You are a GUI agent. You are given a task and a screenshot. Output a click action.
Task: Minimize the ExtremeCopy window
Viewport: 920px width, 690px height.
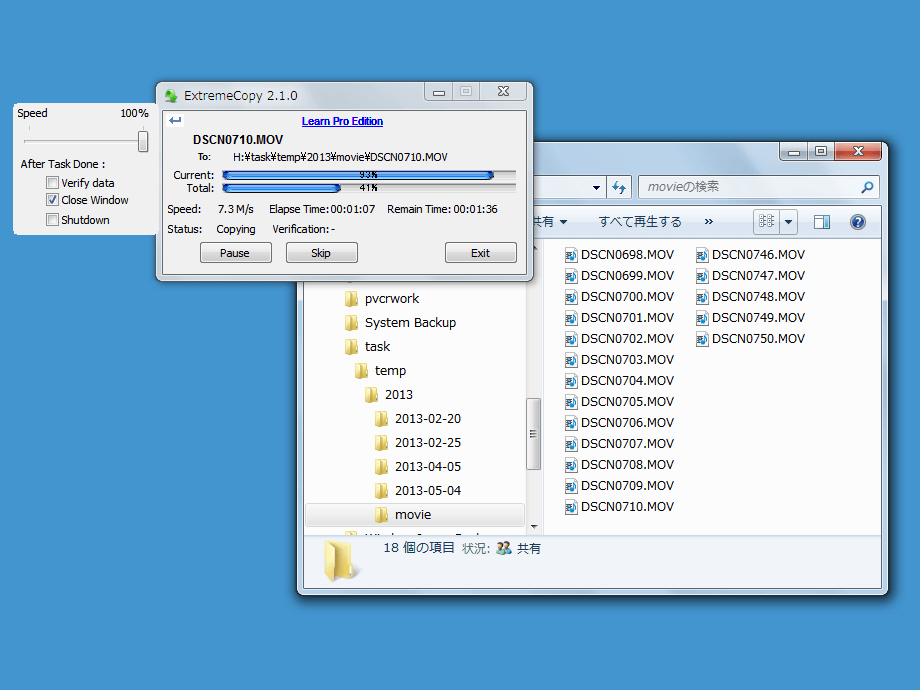click(439, 92)
